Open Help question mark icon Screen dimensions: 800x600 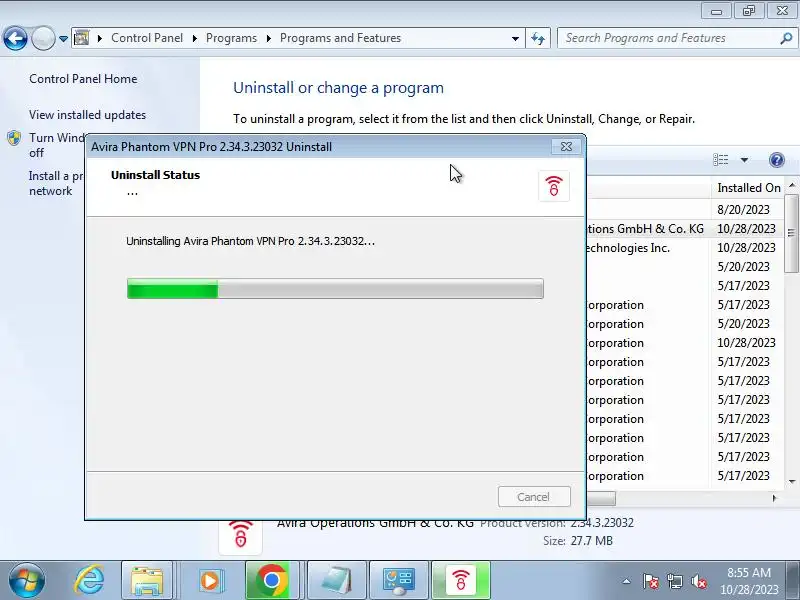tap(777, 160)
